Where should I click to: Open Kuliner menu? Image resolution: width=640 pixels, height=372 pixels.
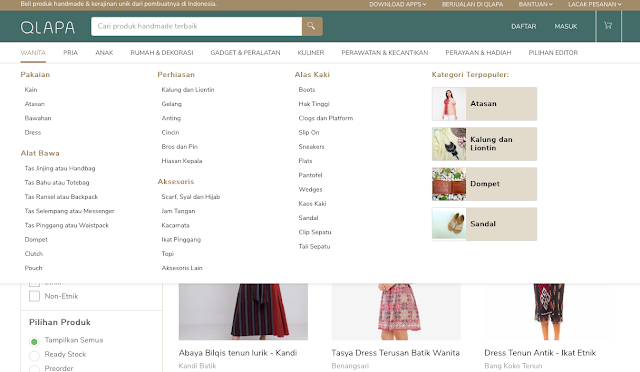click(311, 53)
